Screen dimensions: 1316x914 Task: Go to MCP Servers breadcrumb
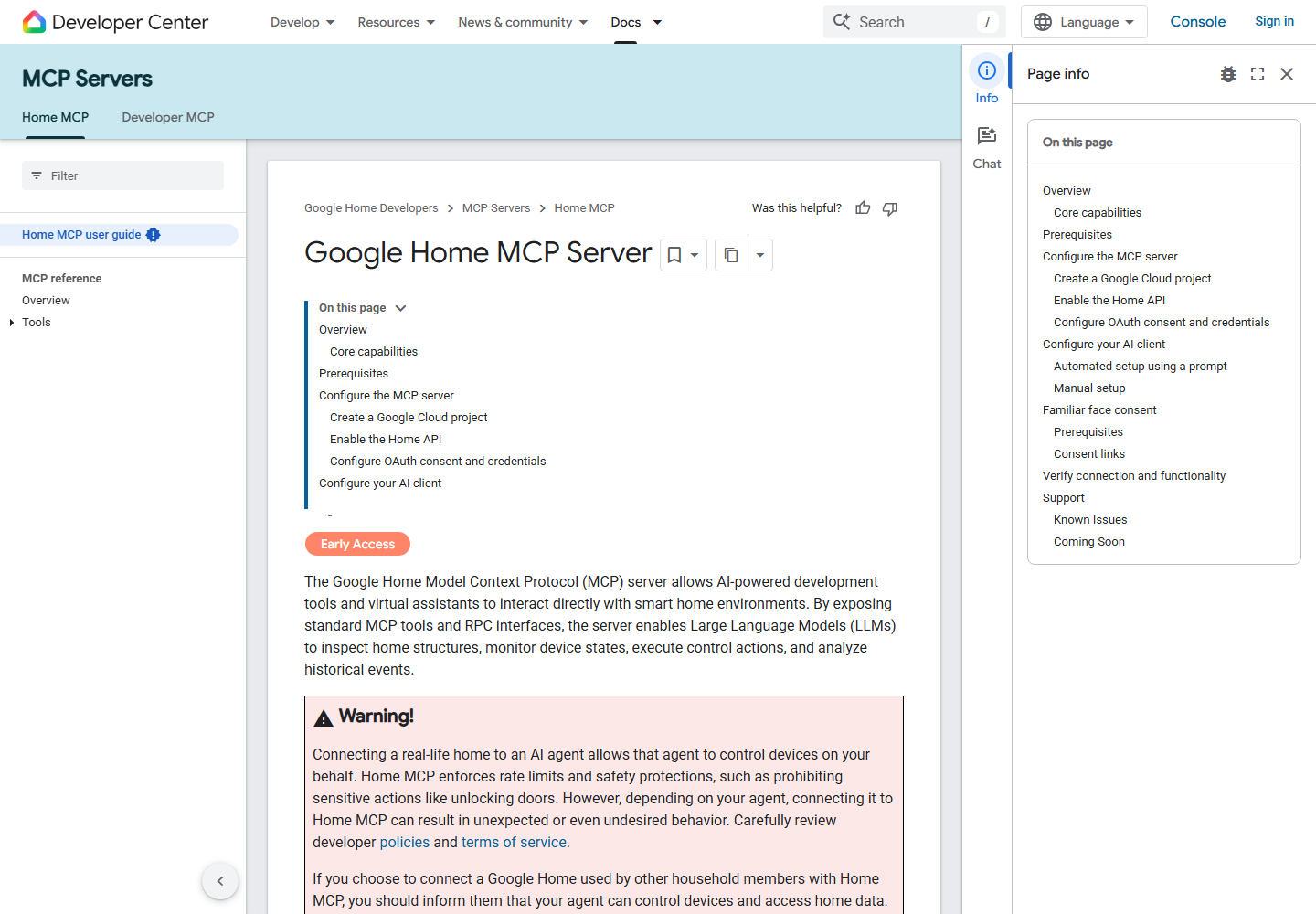(x=496, y=208)
